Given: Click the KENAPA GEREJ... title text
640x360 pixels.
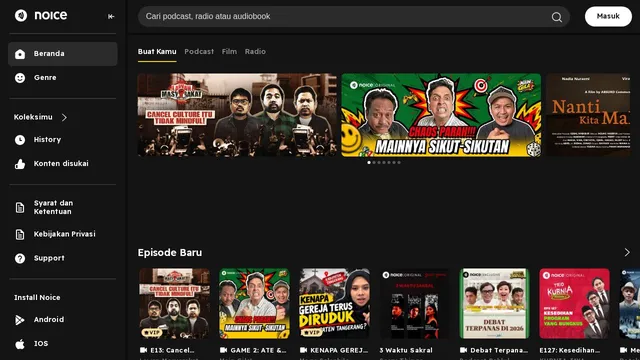Looking at the screenshot, I should (x=339, y=350).
